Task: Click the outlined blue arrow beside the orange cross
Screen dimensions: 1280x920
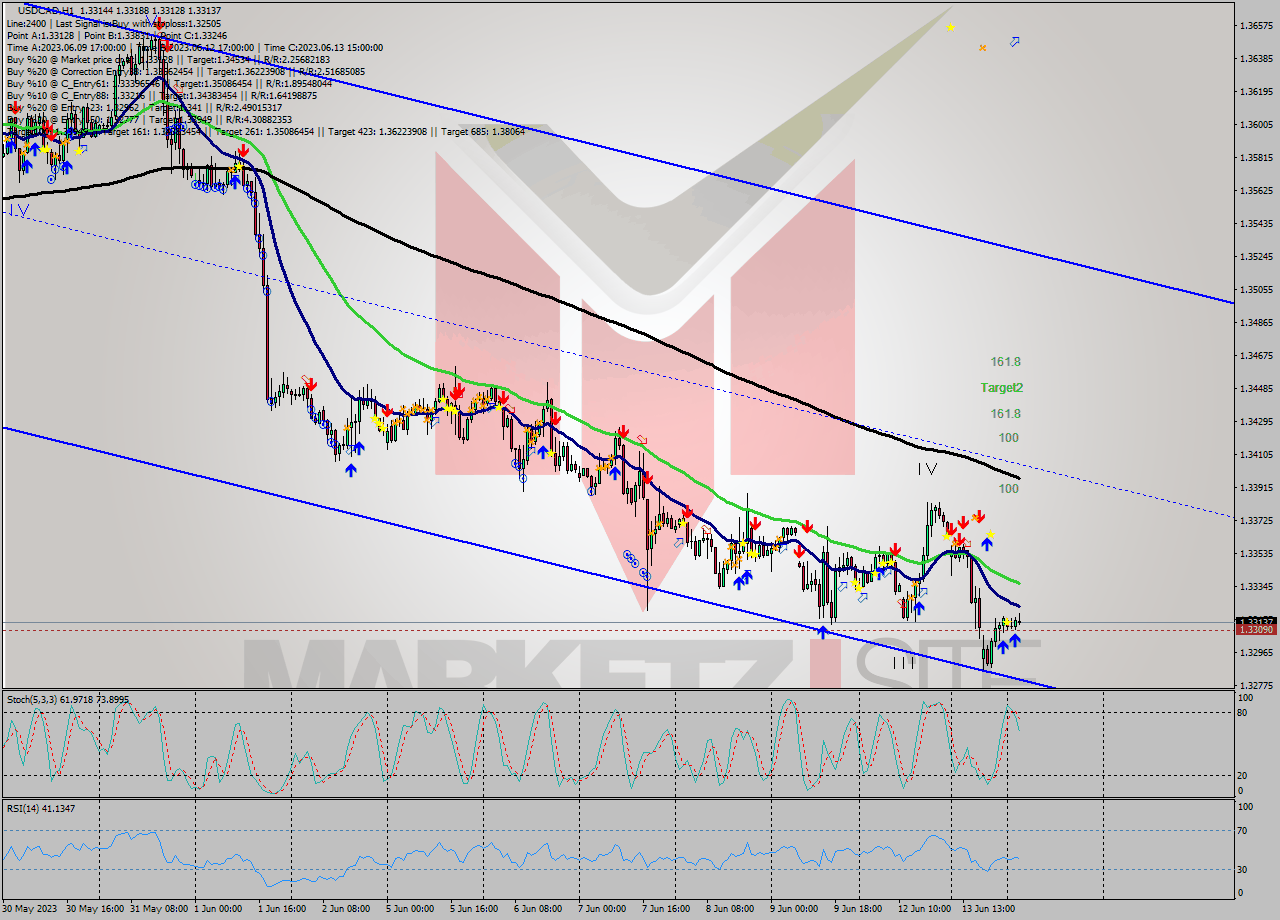Action: pos(1015,41)
